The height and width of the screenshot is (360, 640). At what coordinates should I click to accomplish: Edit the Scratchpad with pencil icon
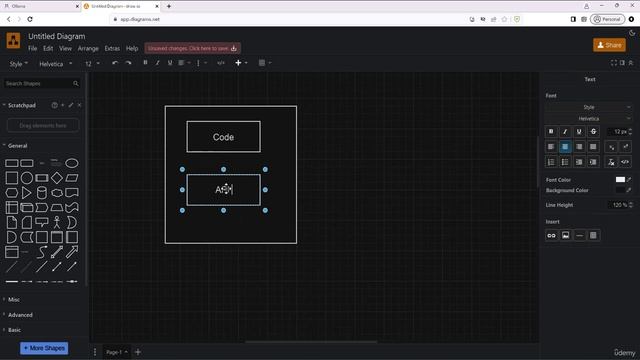point(71,105)
